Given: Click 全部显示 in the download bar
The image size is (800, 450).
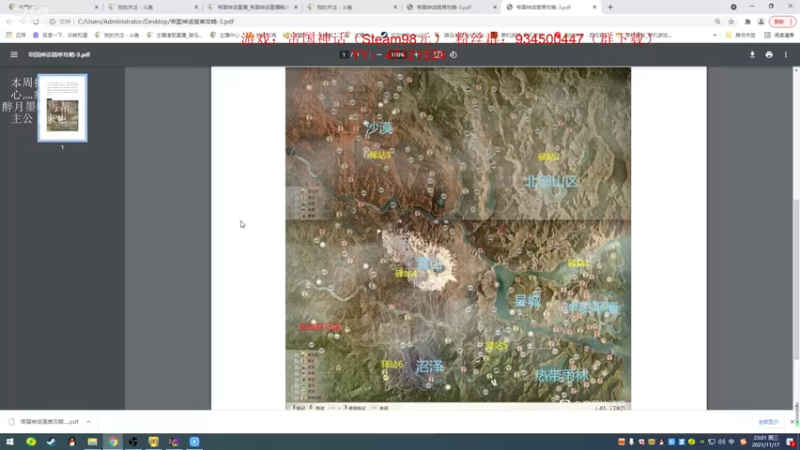Looking at the screenshot, I should pyautogui.click(x=768, y=422).
